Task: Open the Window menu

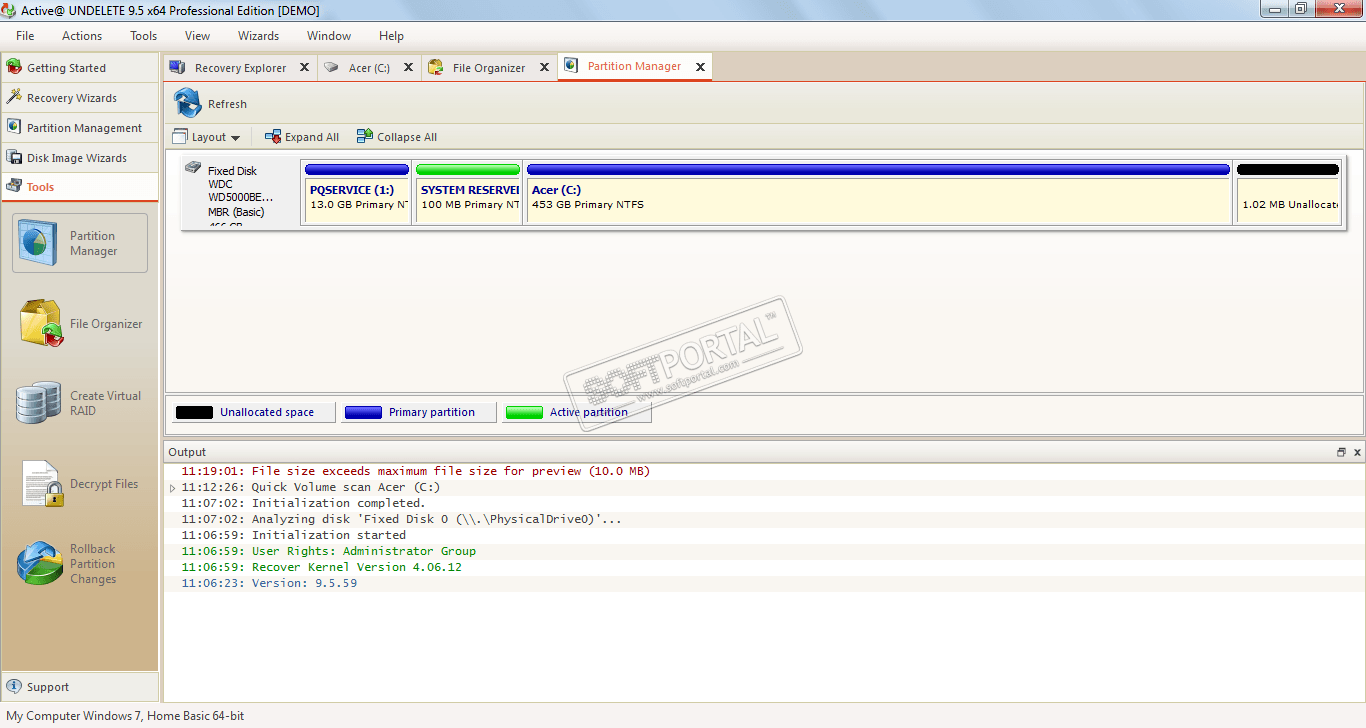Action: (329, 35)
